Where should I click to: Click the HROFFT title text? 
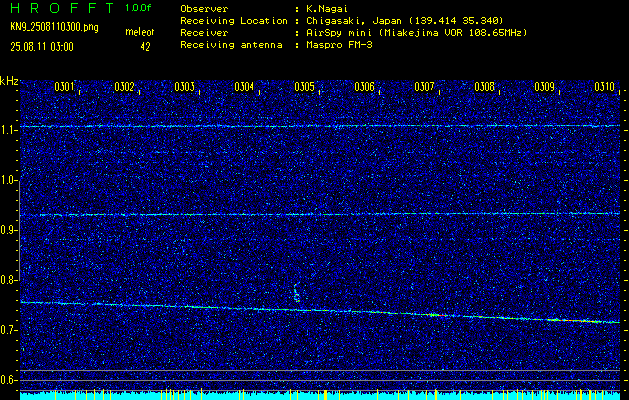62,8
